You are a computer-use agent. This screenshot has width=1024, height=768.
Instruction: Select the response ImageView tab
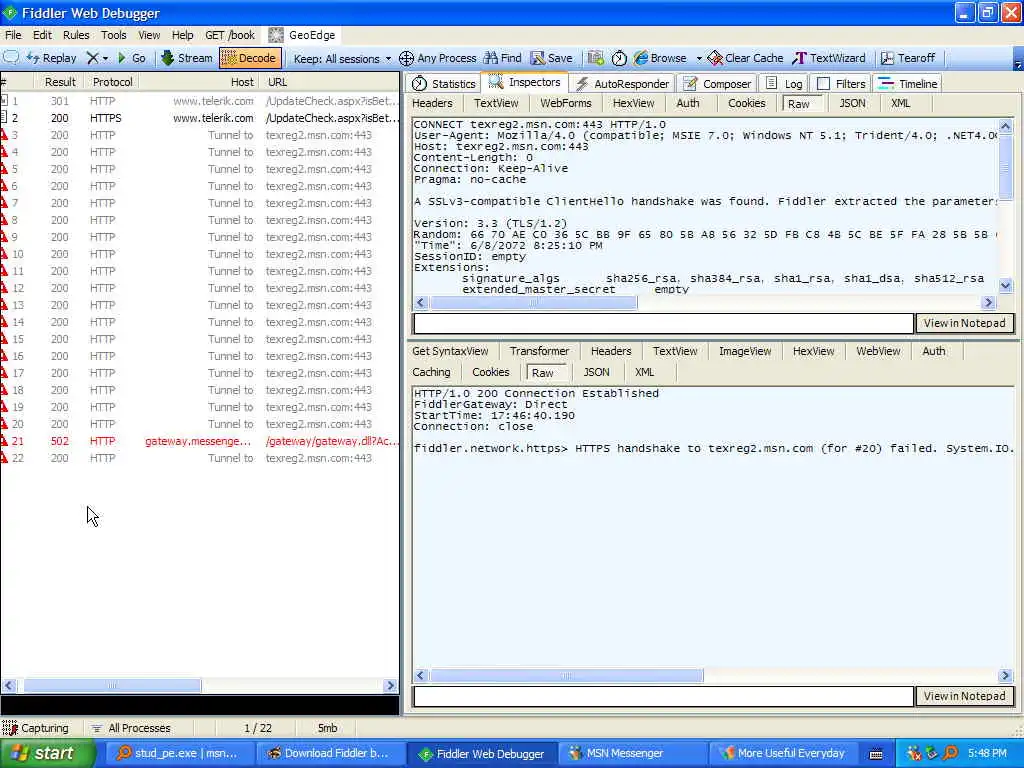click(745, 351)
